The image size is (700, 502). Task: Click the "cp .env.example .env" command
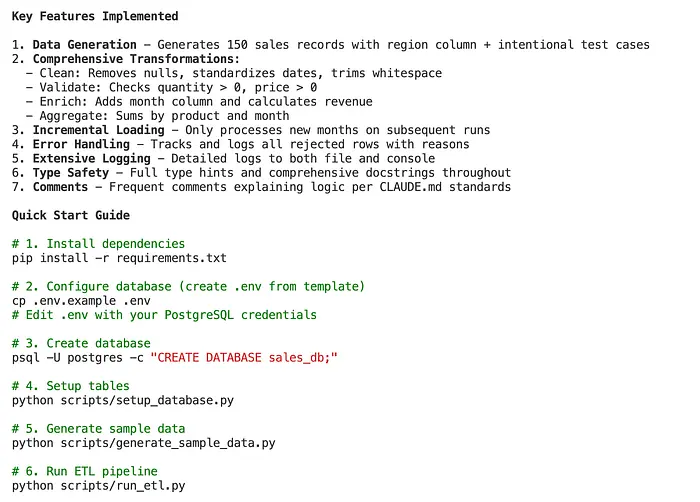[81, 301]
